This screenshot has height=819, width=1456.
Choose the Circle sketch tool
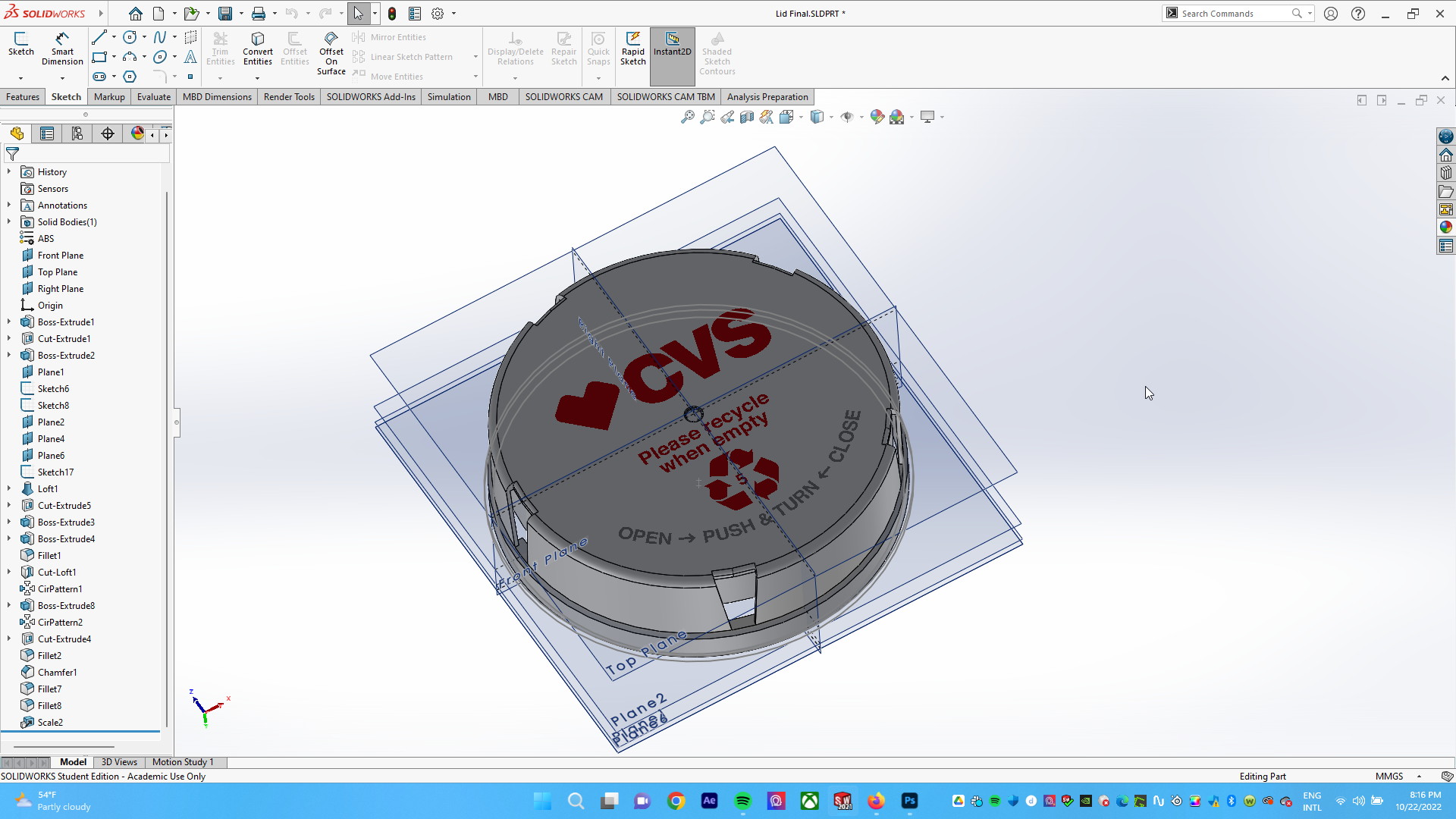click(130, 37)
